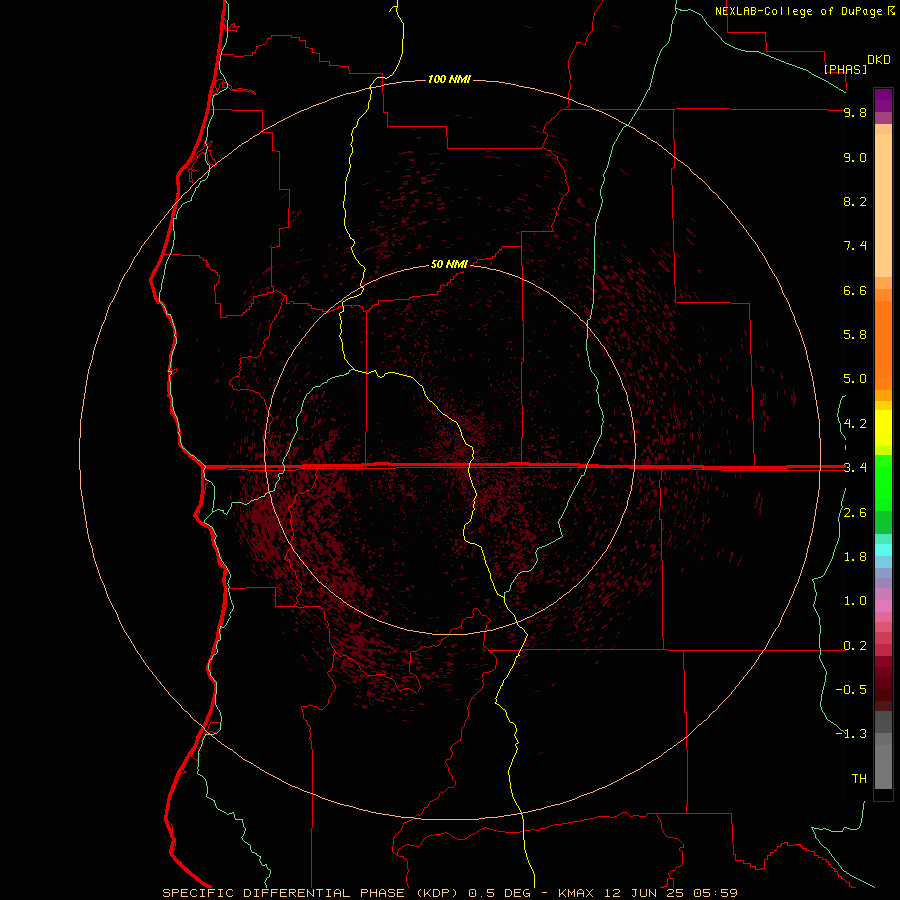Select the cyan band of the color bar
Screen dimensions: 900x900
(883, 550)
